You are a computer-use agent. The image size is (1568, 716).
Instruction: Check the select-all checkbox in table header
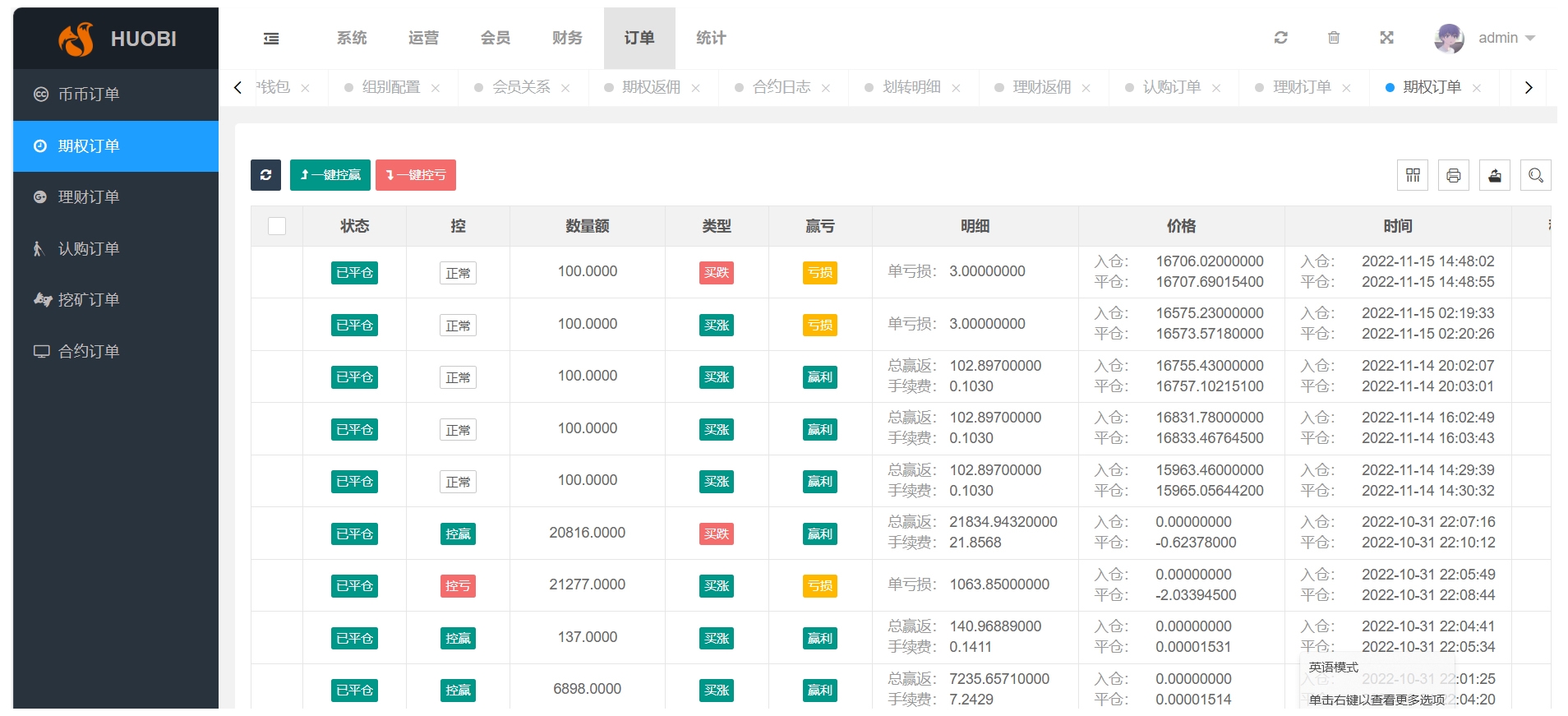pyautogui.click(x=277, y=226)
